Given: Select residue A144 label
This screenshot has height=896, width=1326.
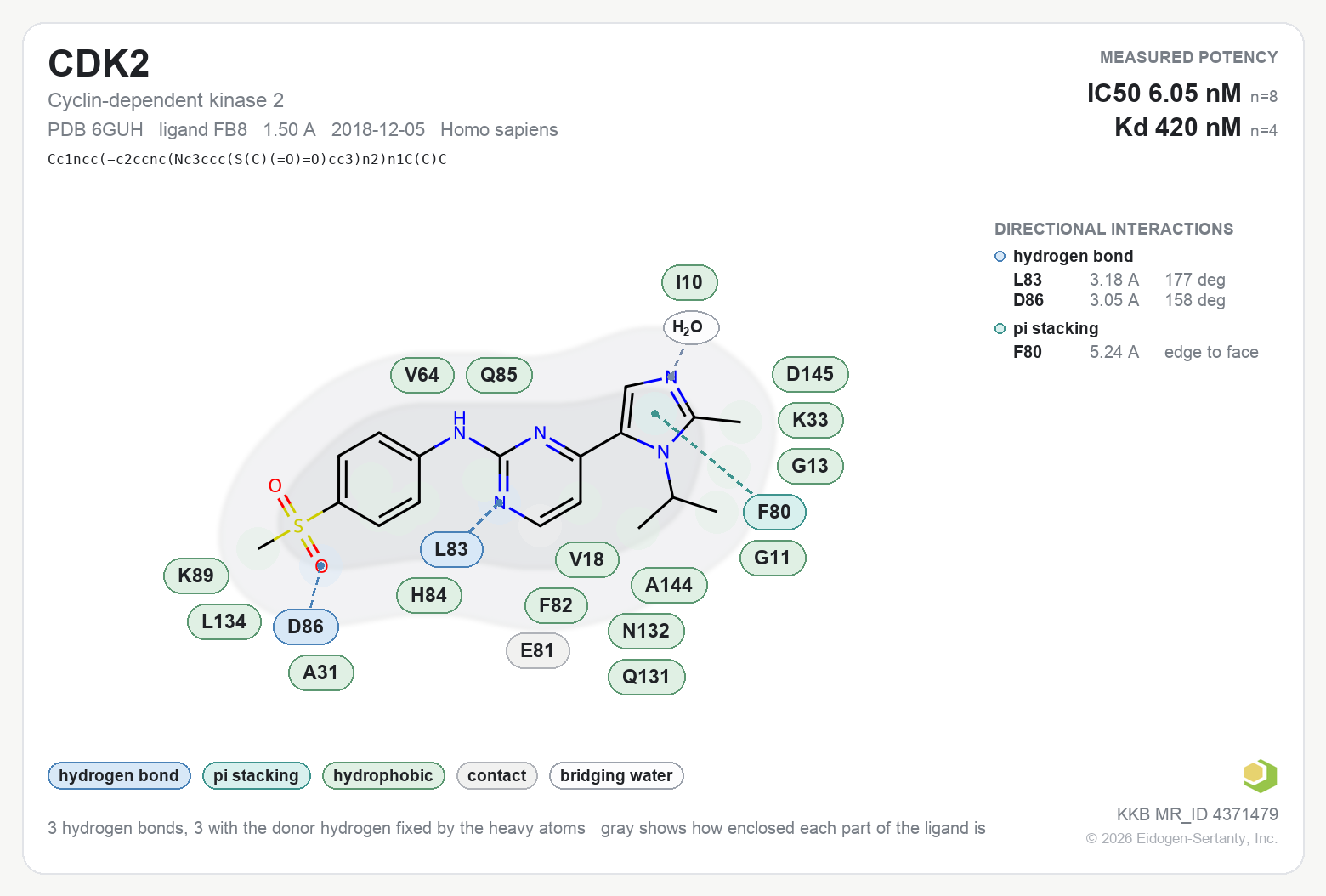Looking at the screenshot, I should tap(670, 585).
